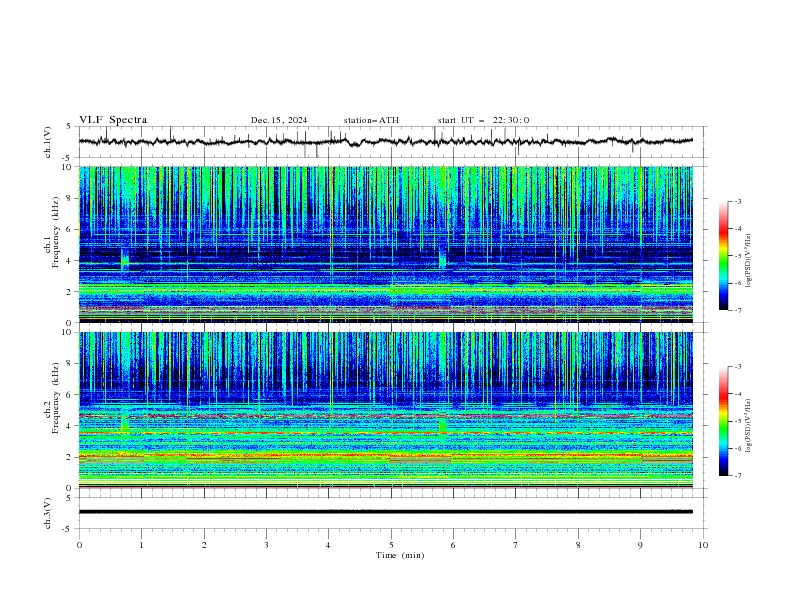Image resolution: width=792 pixels, height=612 pixels.
Task: Click the '0' tick on time axis
Action: click(79, 545)
